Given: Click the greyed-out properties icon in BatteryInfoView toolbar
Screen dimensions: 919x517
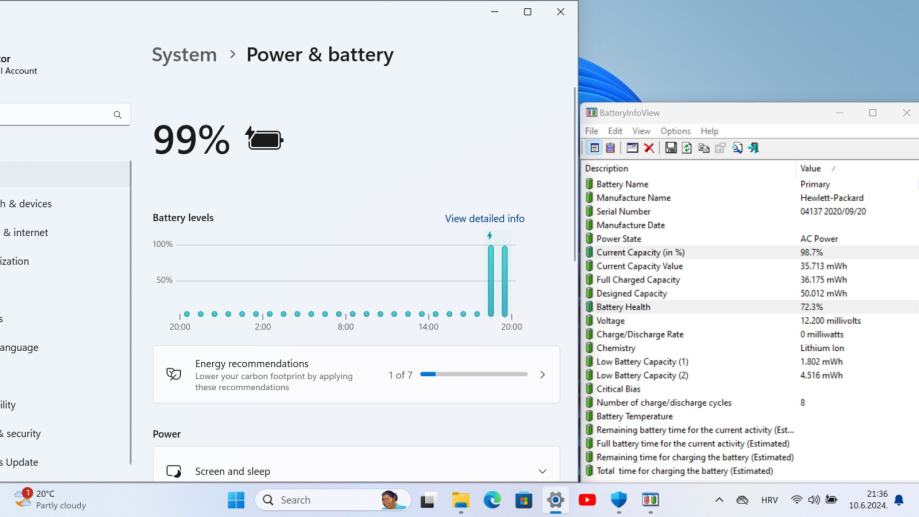Looking at the screenshot, I should [x=720, y=148].
